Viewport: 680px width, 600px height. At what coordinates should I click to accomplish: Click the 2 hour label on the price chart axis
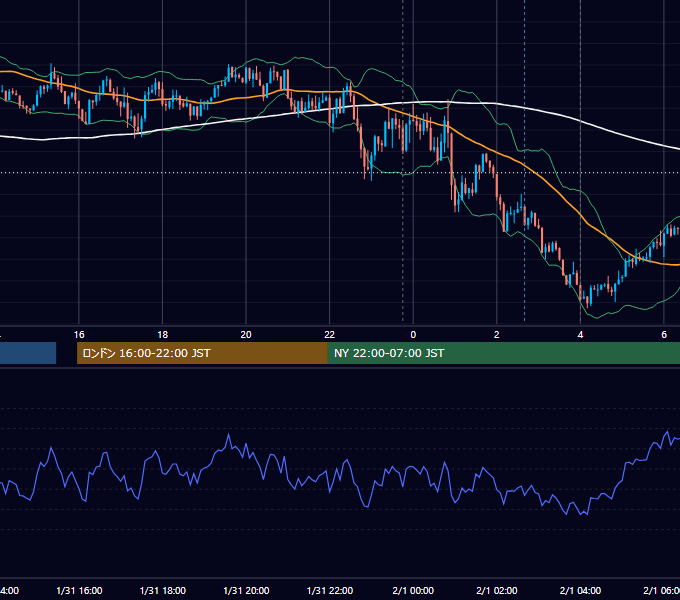[497, 335]
